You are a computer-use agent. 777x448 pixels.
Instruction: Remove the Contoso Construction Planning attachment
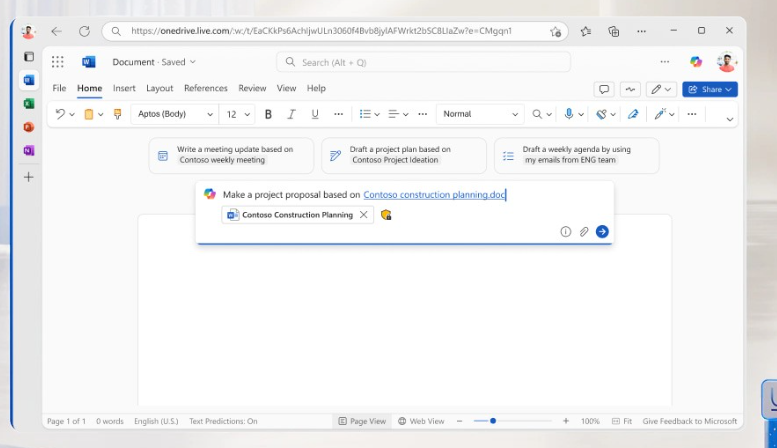[363, 215]
